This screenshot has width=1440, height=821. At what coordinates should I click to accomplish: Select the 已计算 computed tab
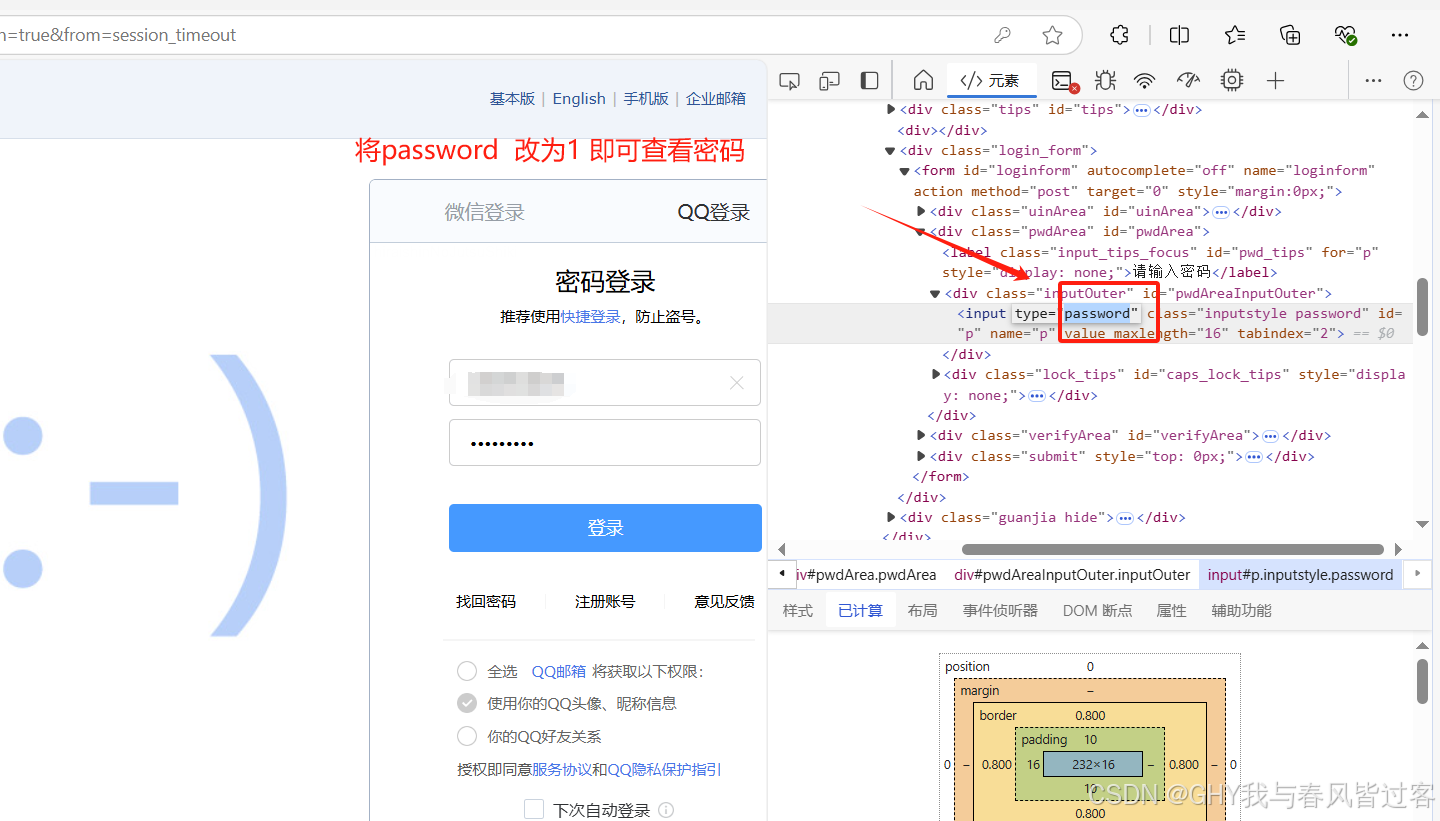tap(860, 610)
